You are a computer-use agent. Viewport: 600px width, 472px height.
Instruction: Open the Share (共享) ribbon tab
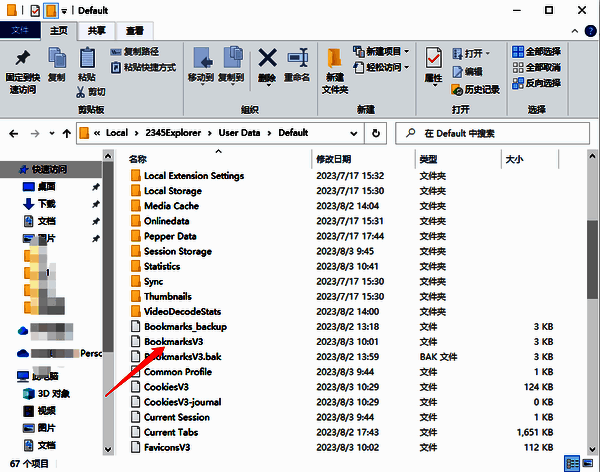[x=97, y=31]
